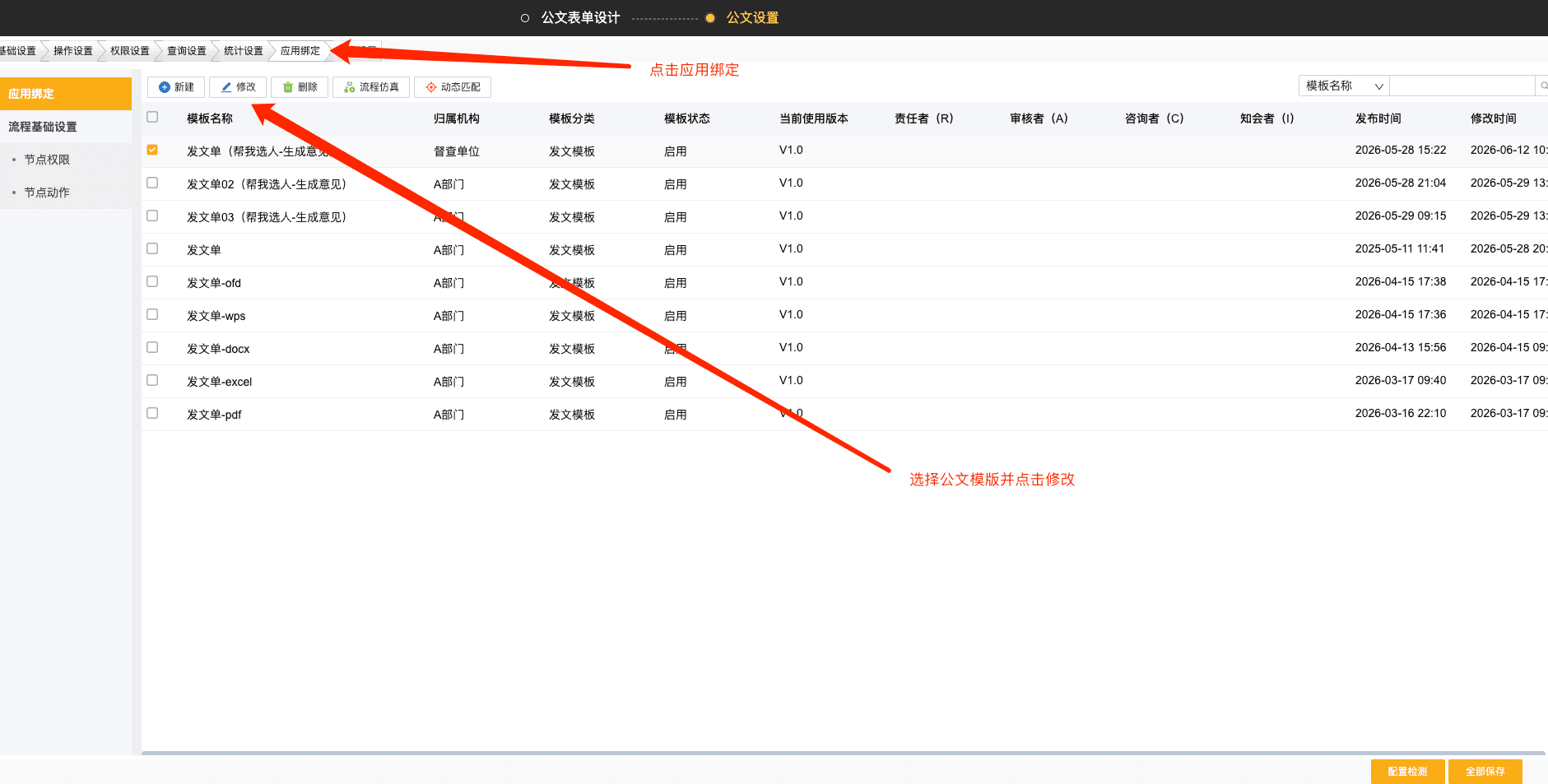Click the 模板状态 column header
Screen dimensions: 1548x784
[687, 118]
